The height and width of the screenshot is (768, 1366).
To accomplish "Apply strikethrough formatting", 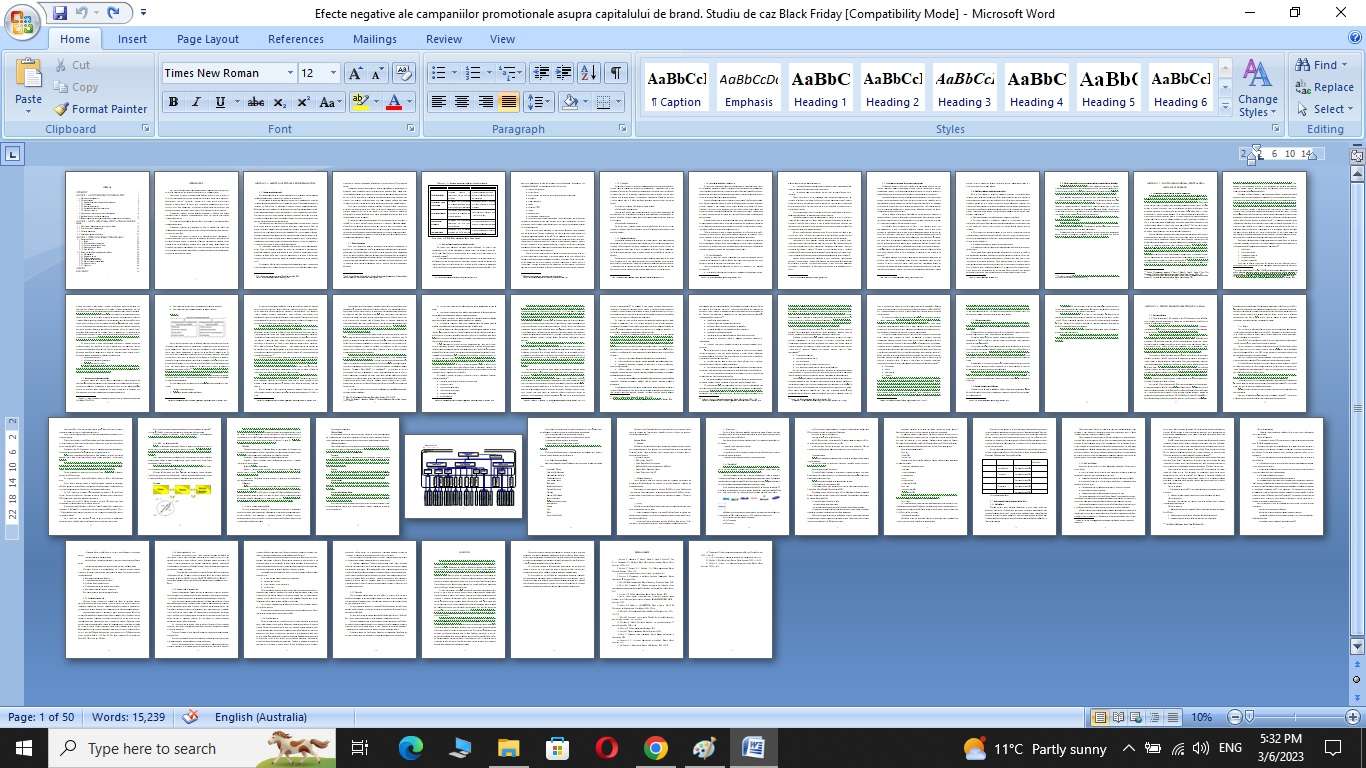I will 255,102.
